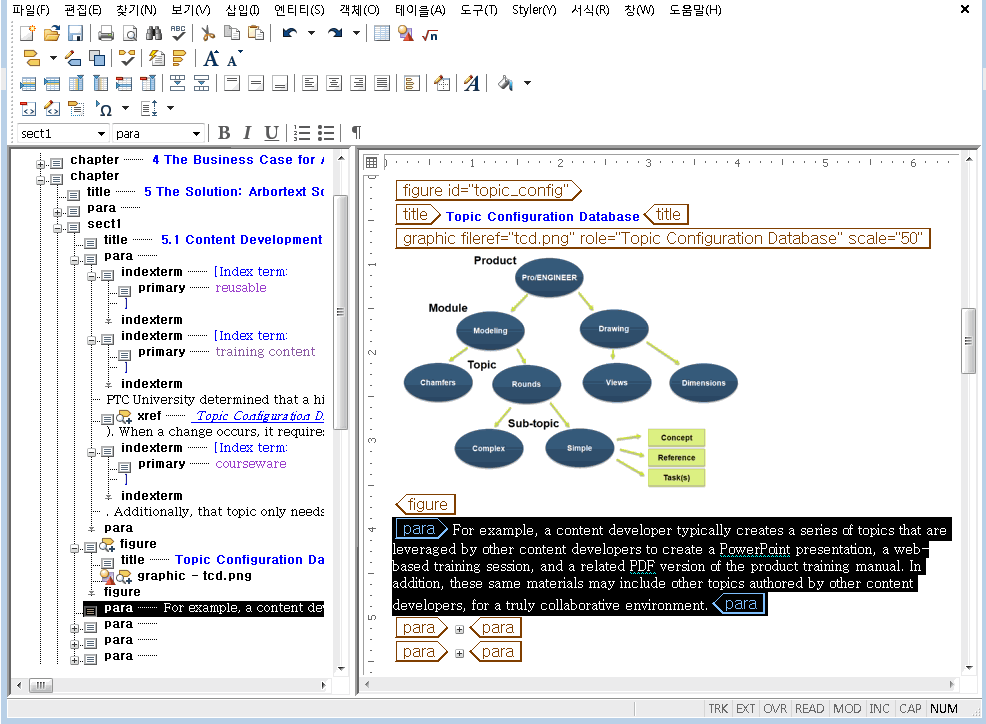Undo the last action
Image resolution: width=986 pixels, height=724 pixels.
click(290, 33)
